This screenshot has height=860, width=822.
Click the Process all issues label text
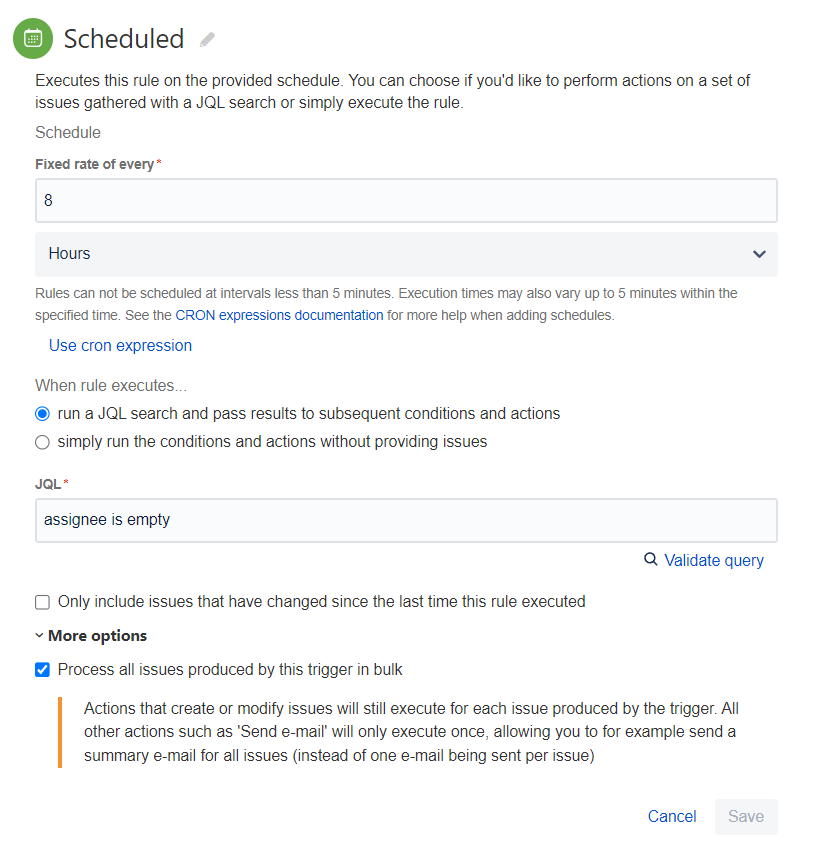point(230,670)
